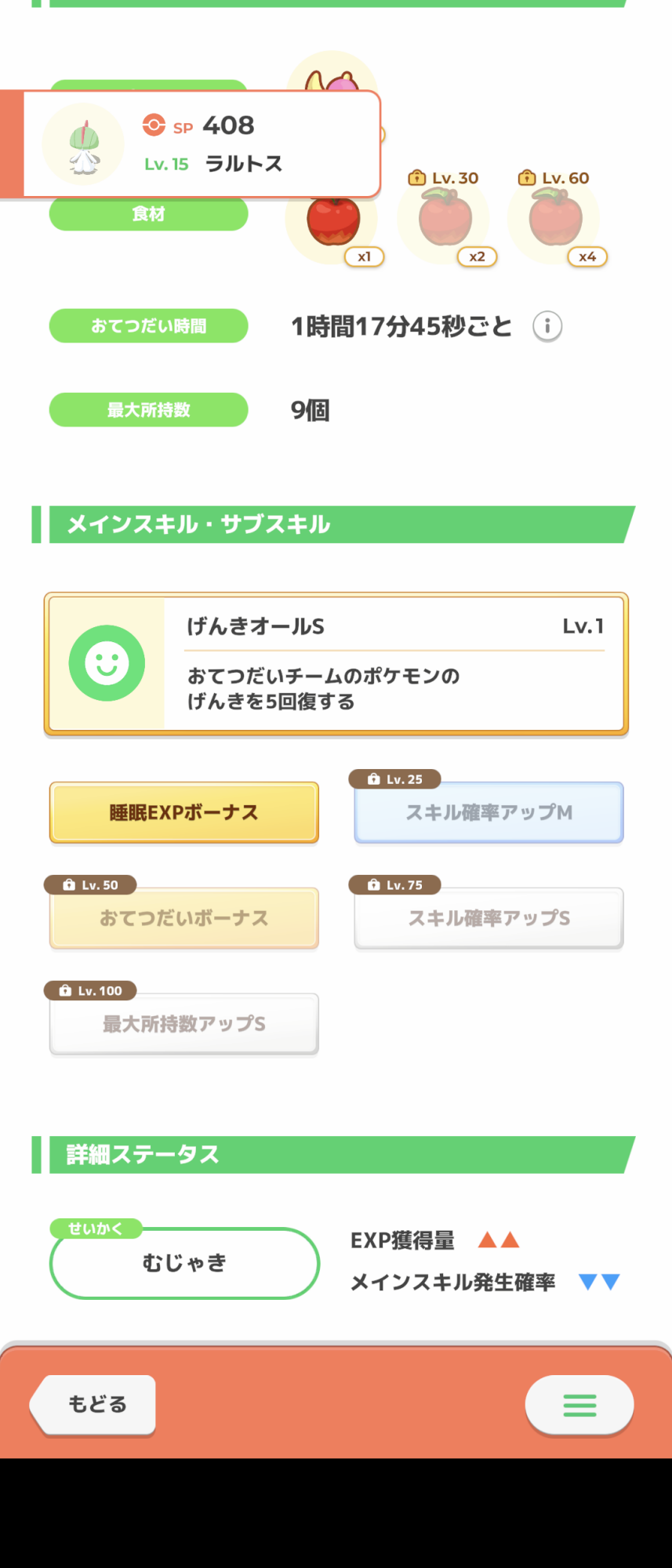Select the unlocked apple ingredient x1
The image size is (672, 1568).
click(334, 221)
